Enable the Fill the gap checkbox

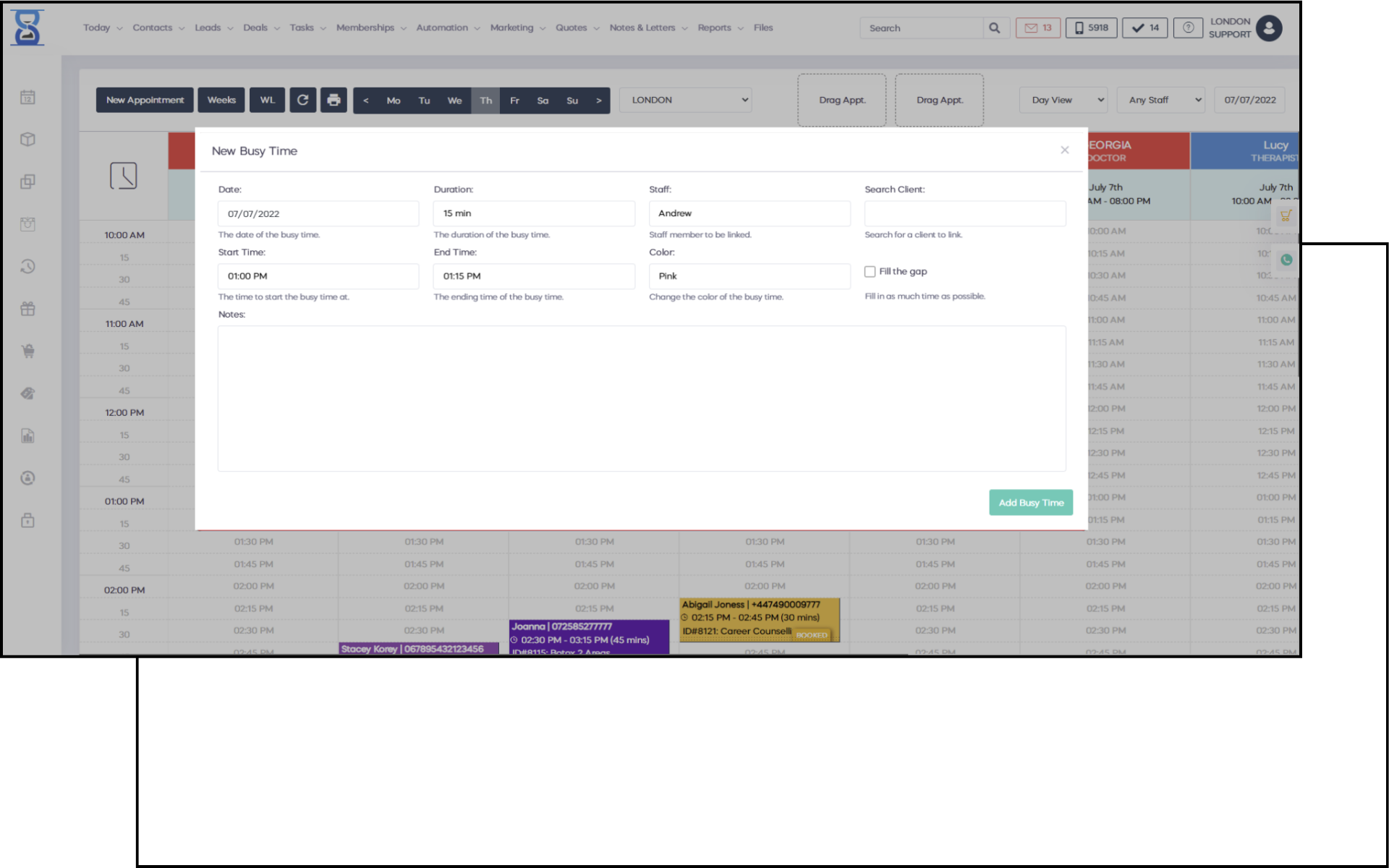(870, 272)
